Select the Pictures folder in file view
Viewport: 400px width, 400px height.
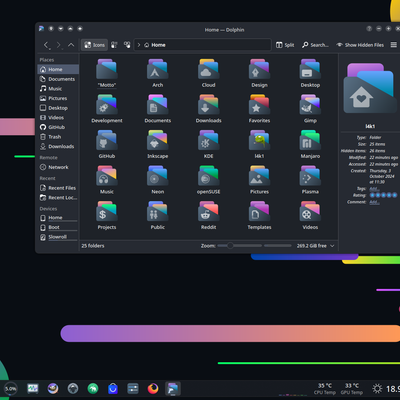[x=259, y=176]
